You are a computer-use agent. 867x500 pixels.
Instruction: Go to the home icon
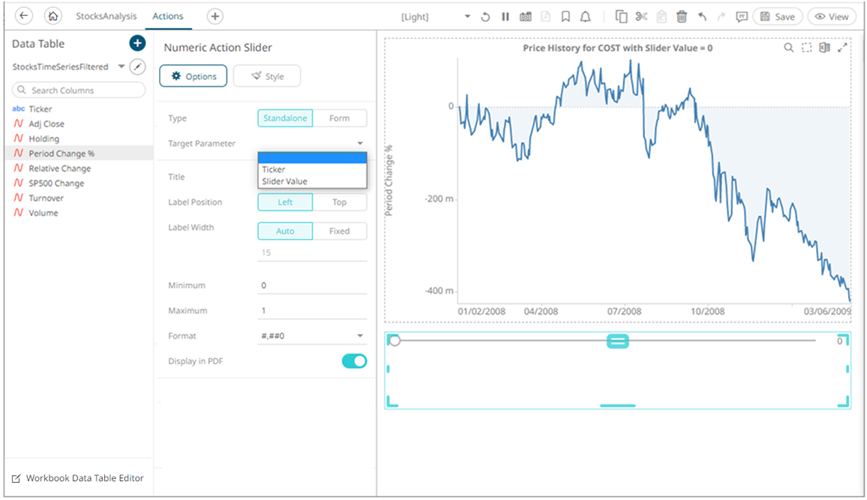pyautogui.click(x=53, y=16)
